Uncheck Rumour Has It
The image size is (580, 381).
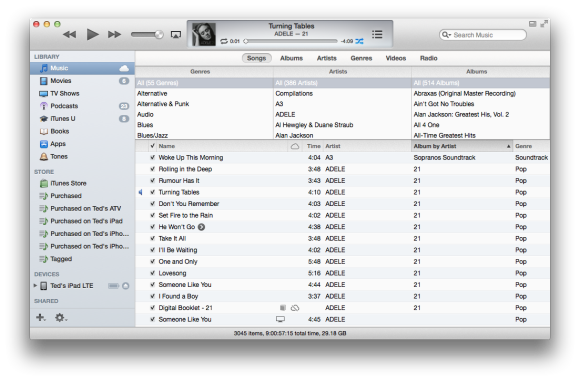click(152, 181)
